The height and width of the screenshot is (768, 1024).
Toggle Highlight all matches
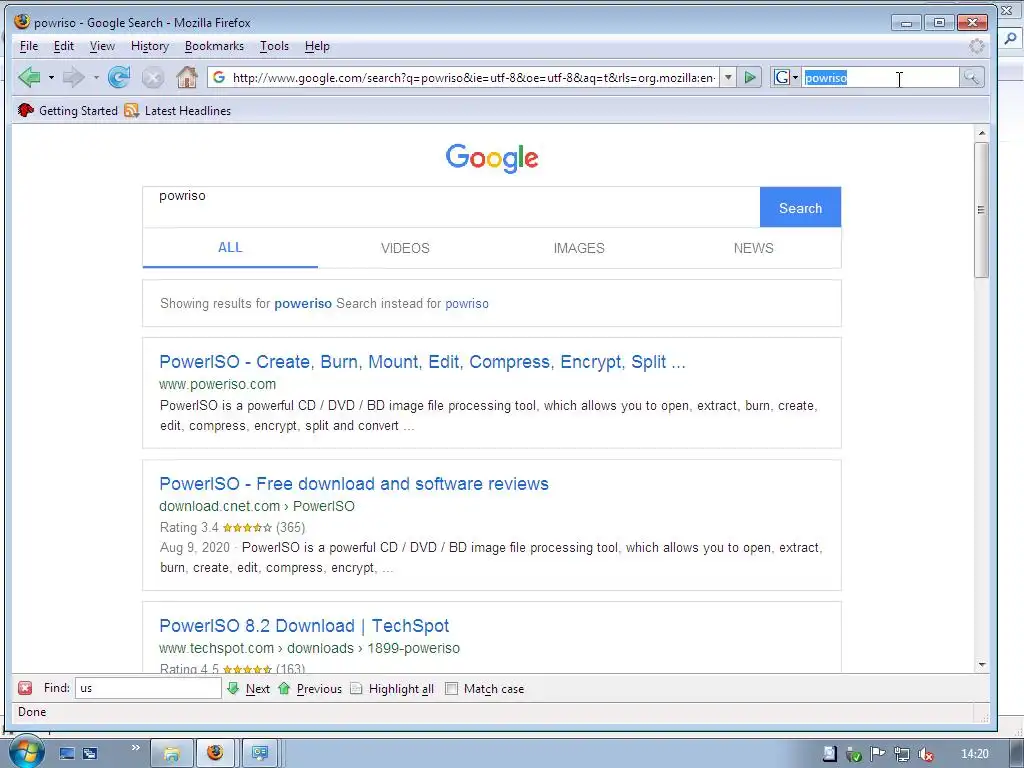point(392,688)
